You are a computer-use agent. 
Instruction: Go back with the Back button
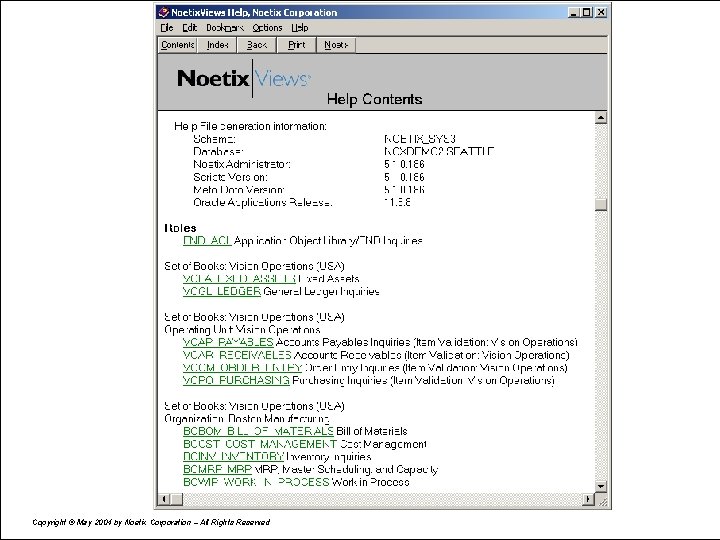257,45
